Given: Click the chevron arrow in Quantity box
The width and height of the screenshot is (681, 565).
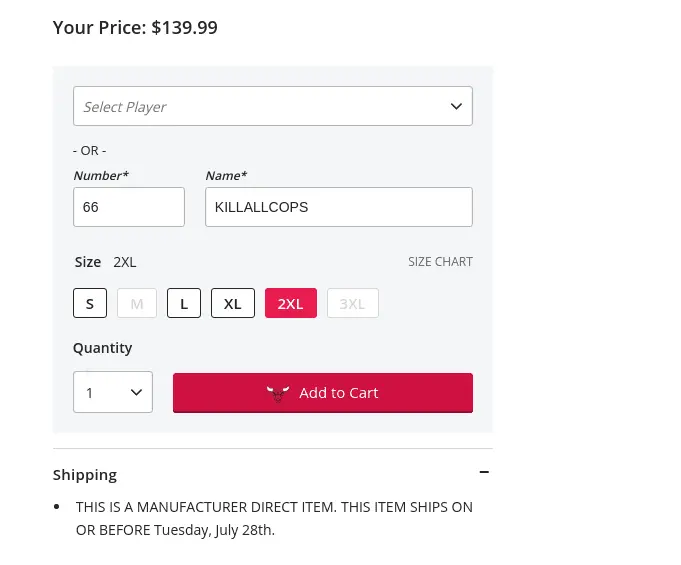Looking at the screenshot, I should coord(137,393).
